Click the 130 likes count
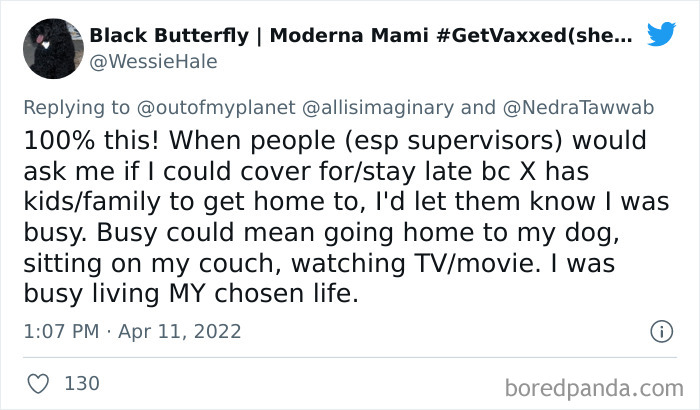 click(x=81, y=383)
